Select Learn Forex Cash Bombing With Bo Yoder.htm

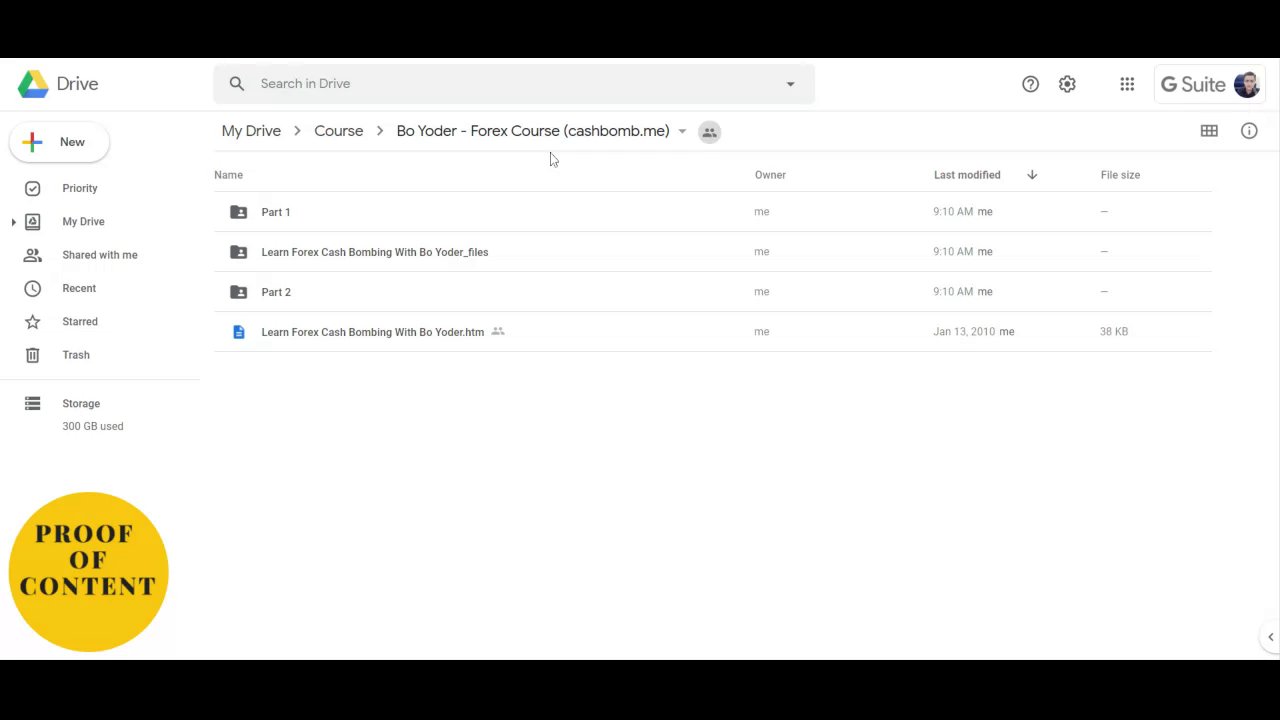[x=372, y=332]
